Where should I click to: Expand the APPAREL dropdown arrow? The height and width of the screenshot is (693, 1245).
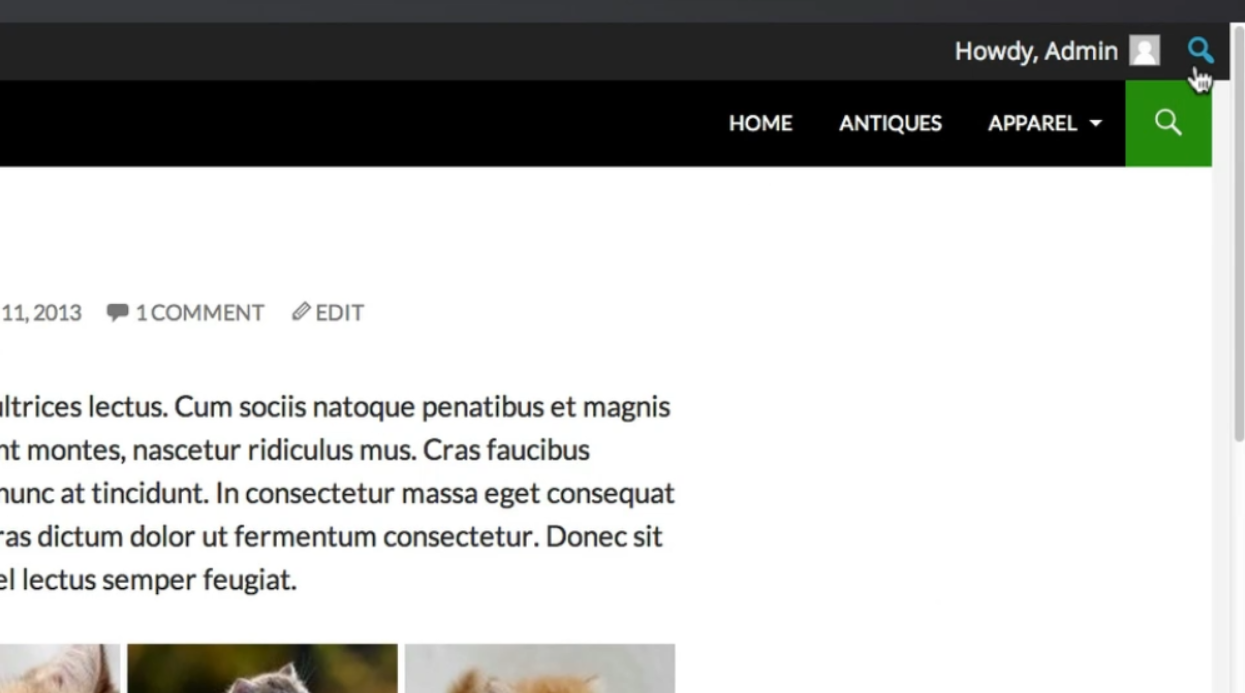pyautogui.click(x=1095, y=124)
